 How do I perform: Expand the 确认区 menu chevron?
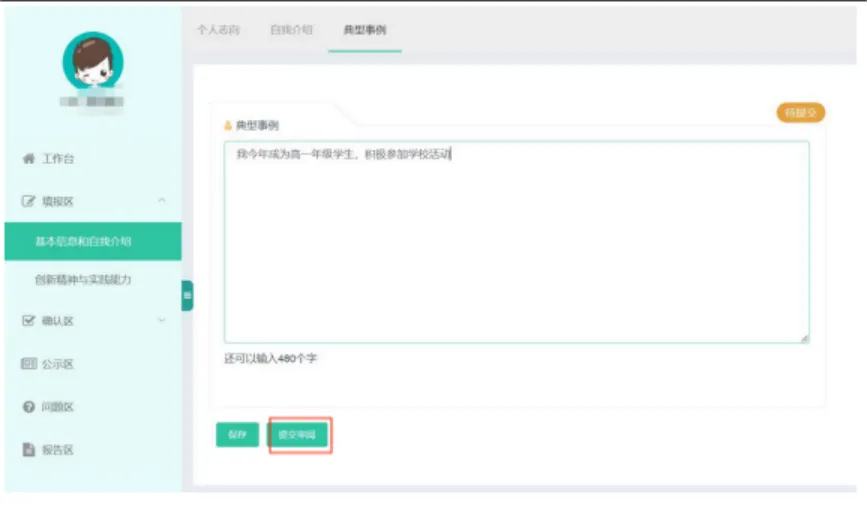(162, 321)
